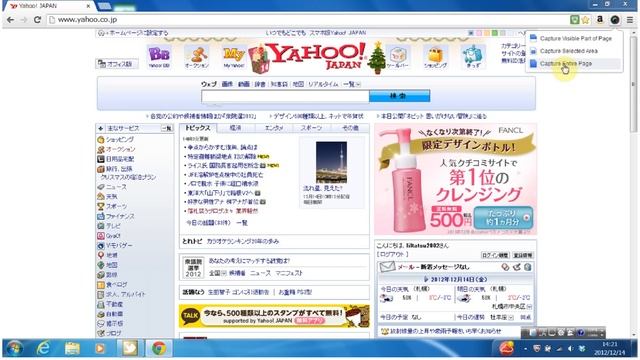Expand the 一覧 dropdown above the search box
This screenshot has width=640, height=360.
(x=351, y=84)
